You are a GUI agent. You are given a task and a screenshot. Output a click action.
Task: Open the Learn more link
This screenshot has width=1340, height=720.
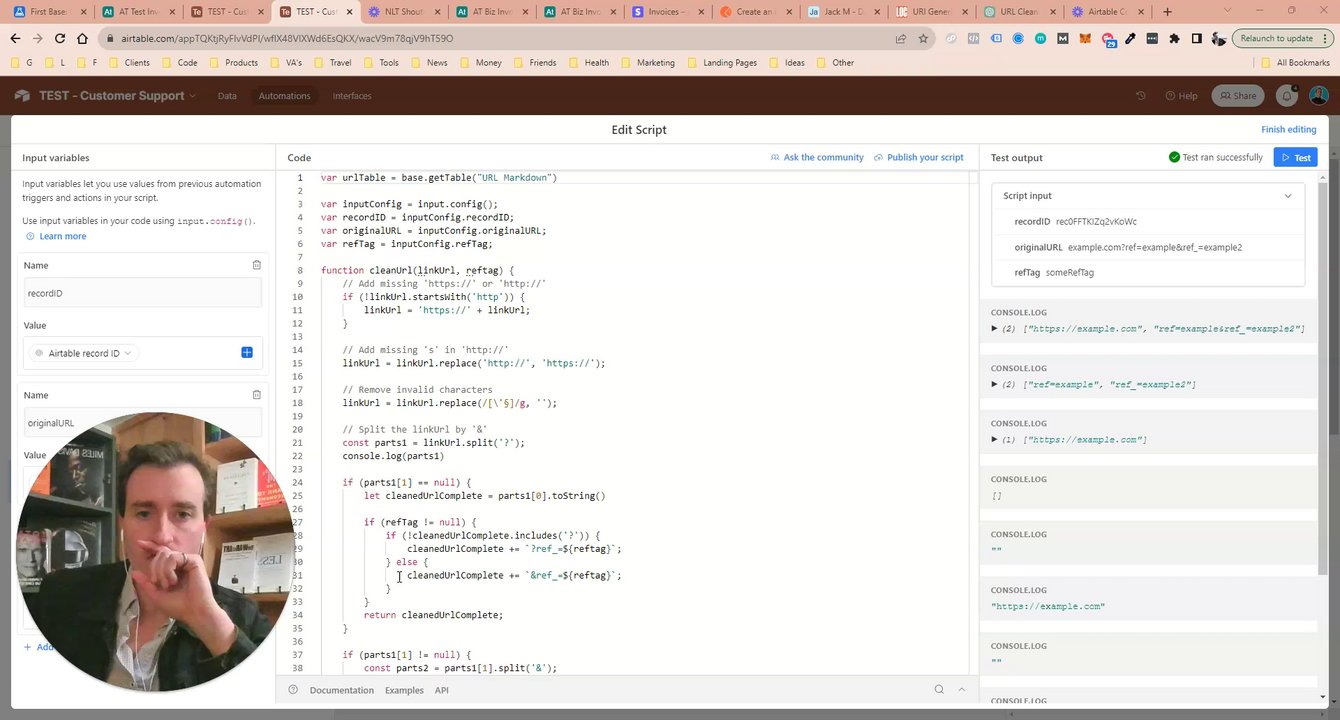pos(56,236)
